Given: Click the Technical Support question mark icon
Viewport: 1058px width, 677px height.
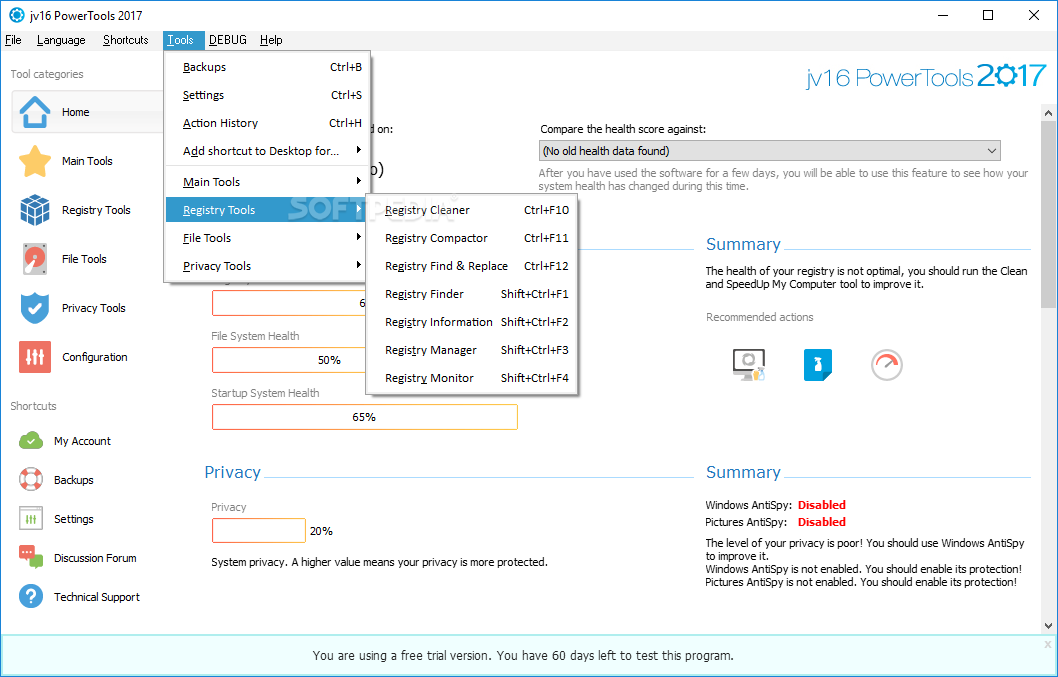Looking at the screenshot, I should tap(31, 597).
